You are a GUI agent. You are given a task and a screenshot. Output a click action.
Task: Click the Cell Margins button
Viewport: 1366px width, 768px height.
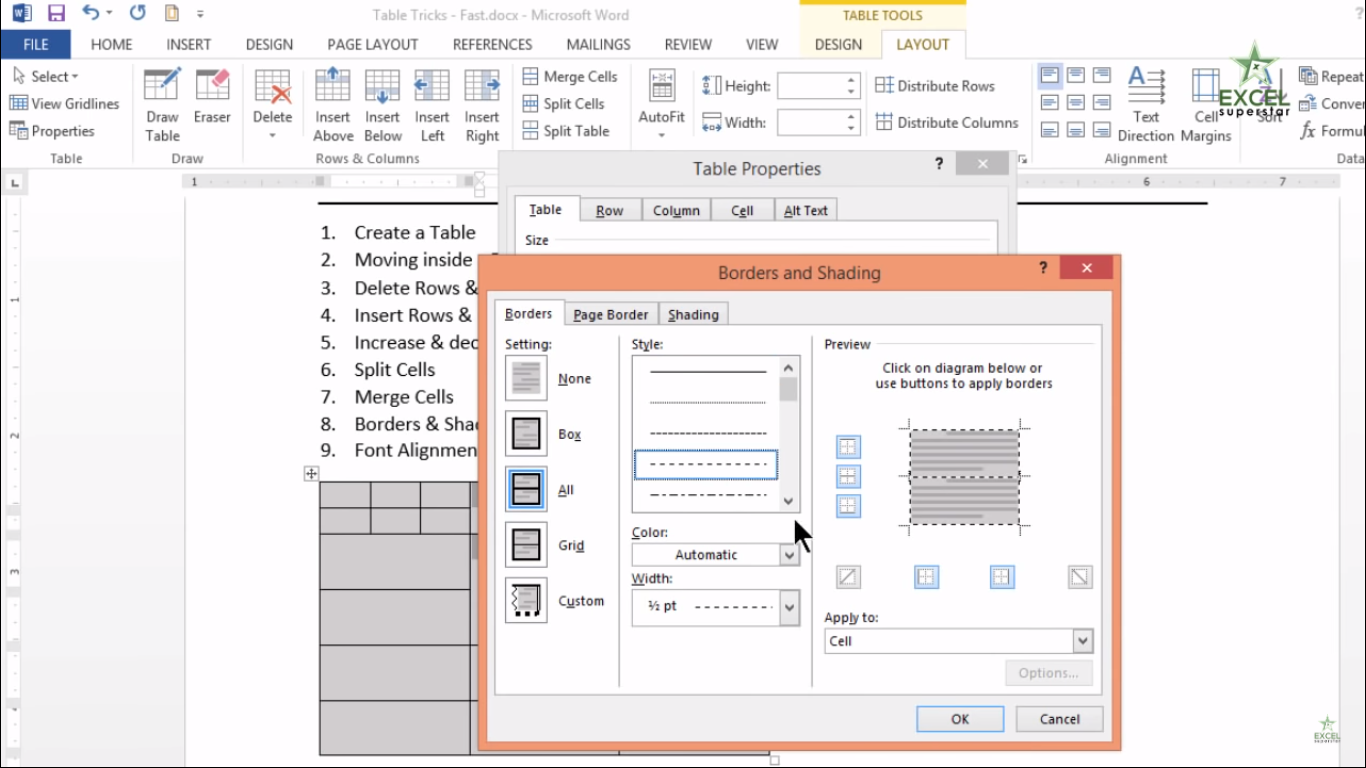tap(1206, 106)
